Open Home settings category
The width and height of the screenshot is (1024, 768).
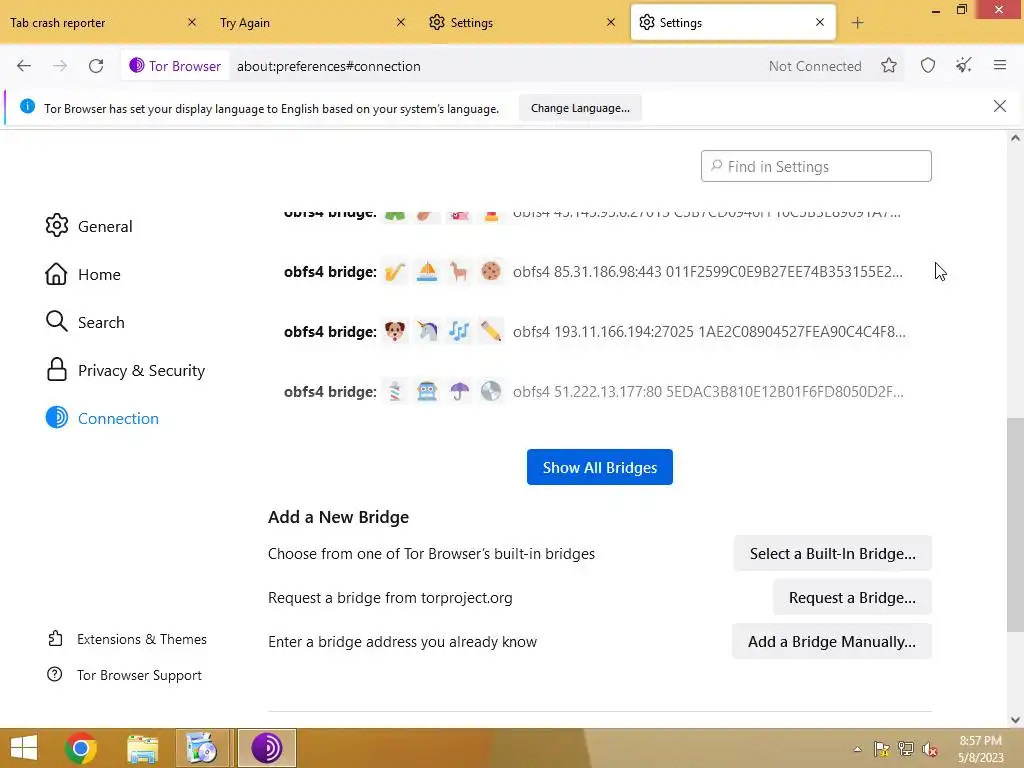point(83,274)
